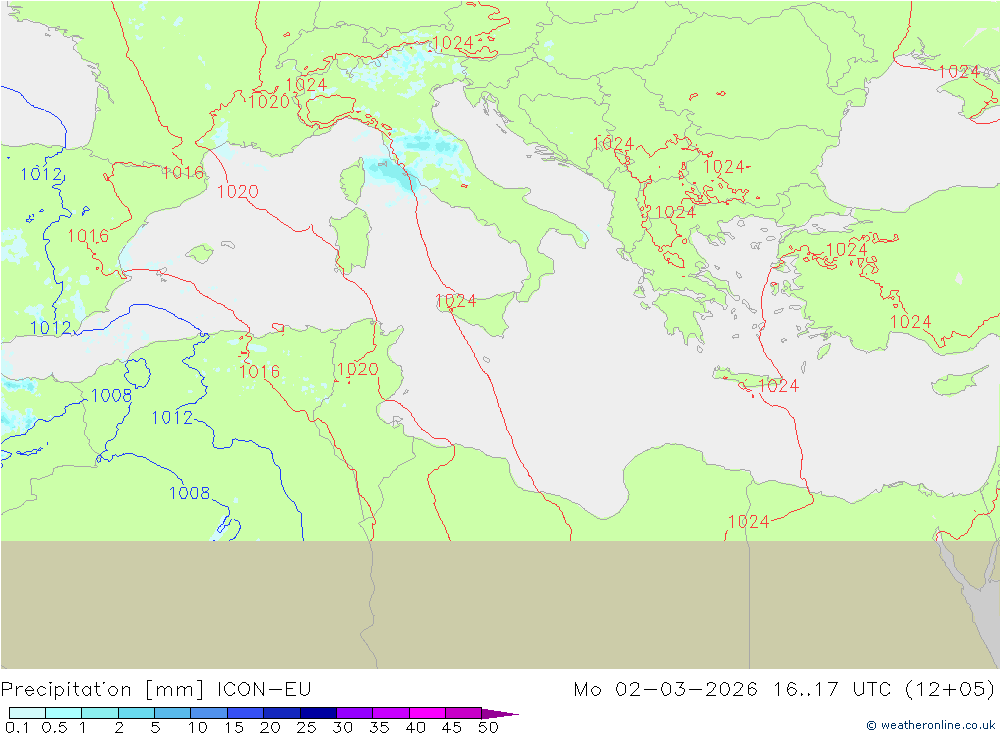Click the 1020 isobar label over Tunisia
Image resolution: width=1000 pixels, height=733 pixels.
click(357, 369)
